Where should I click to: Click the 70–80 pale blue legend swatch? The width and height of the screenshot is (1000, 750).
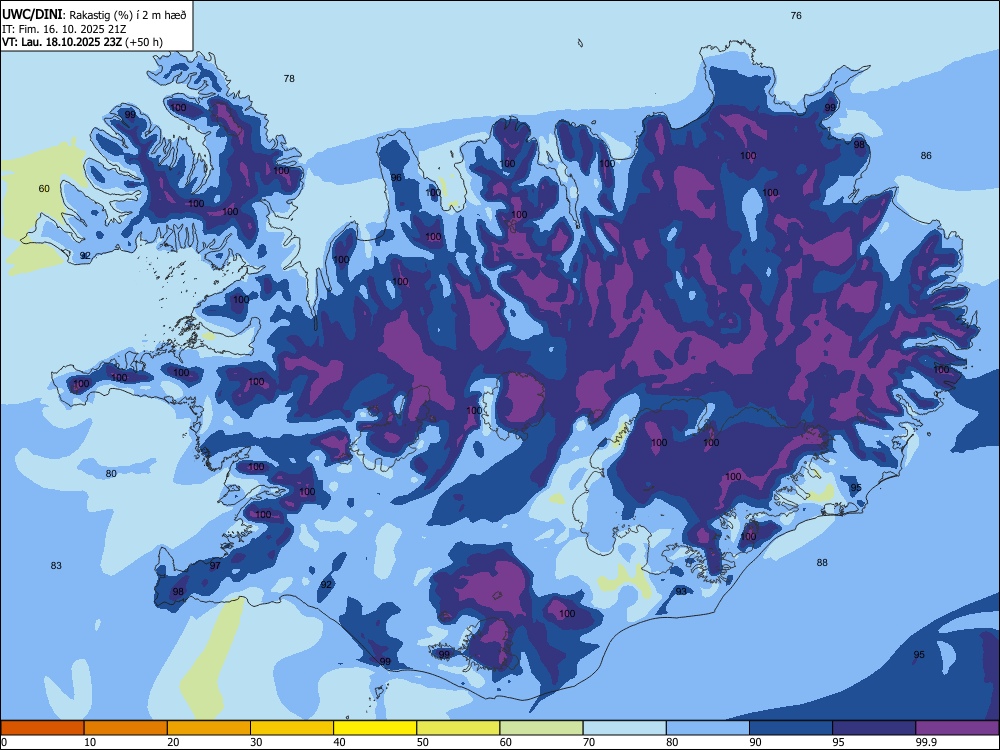(624, 728)
